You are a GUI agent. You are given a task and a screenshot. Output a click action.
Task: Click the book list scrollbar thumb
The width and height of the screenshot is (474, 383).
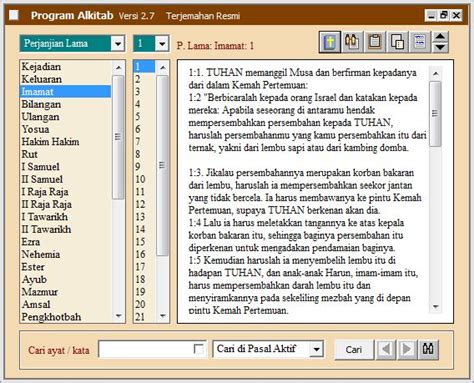118,137
